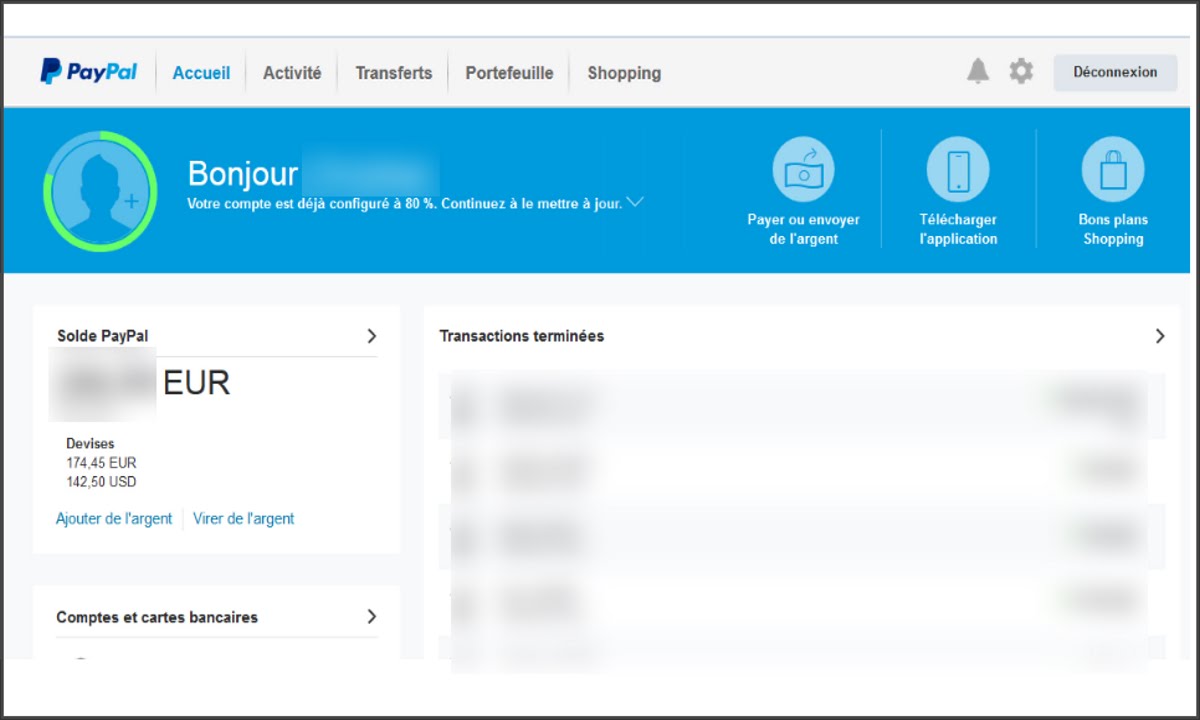Viewport: 1200px width, 720px height.
Task: Open the settings gear
Action: click(1021, 71)
